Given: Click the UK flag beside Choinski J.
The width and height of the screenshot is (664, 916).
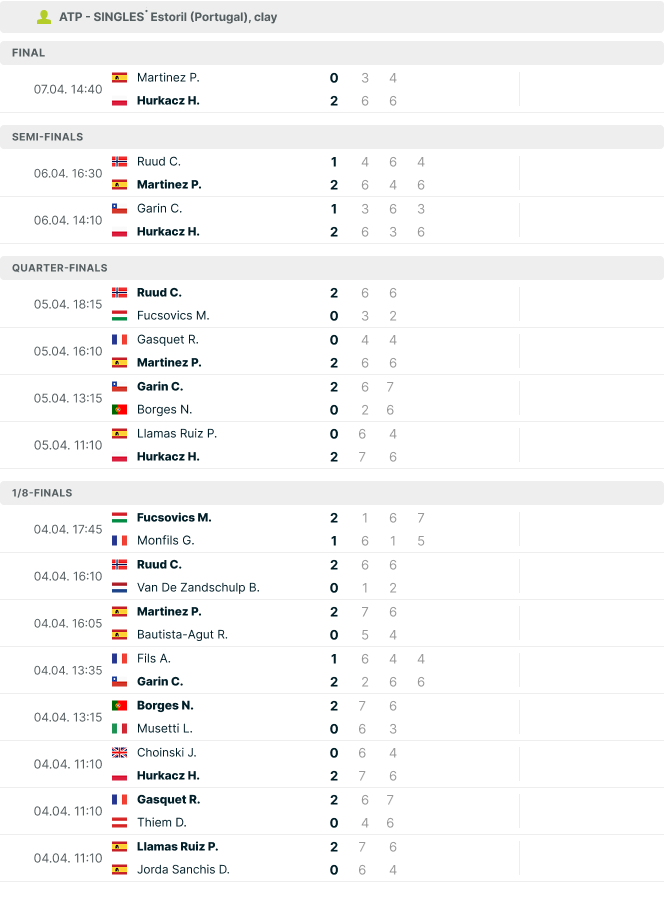Looking at the screenshot, I should [120, 752].
